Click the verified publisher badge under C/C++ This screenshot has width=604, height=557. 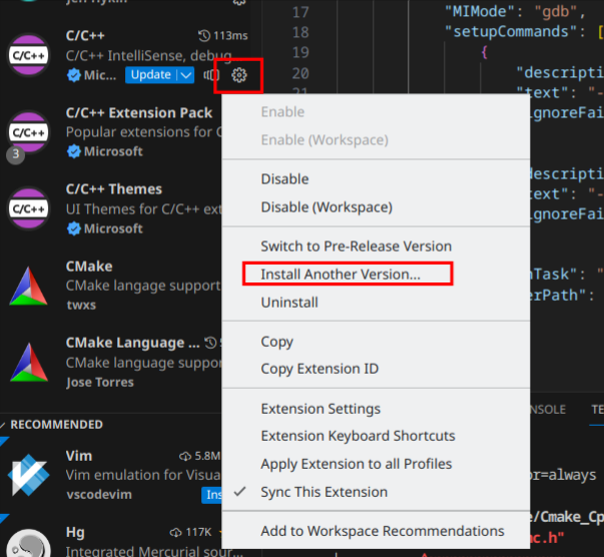[x=74, y=75]
